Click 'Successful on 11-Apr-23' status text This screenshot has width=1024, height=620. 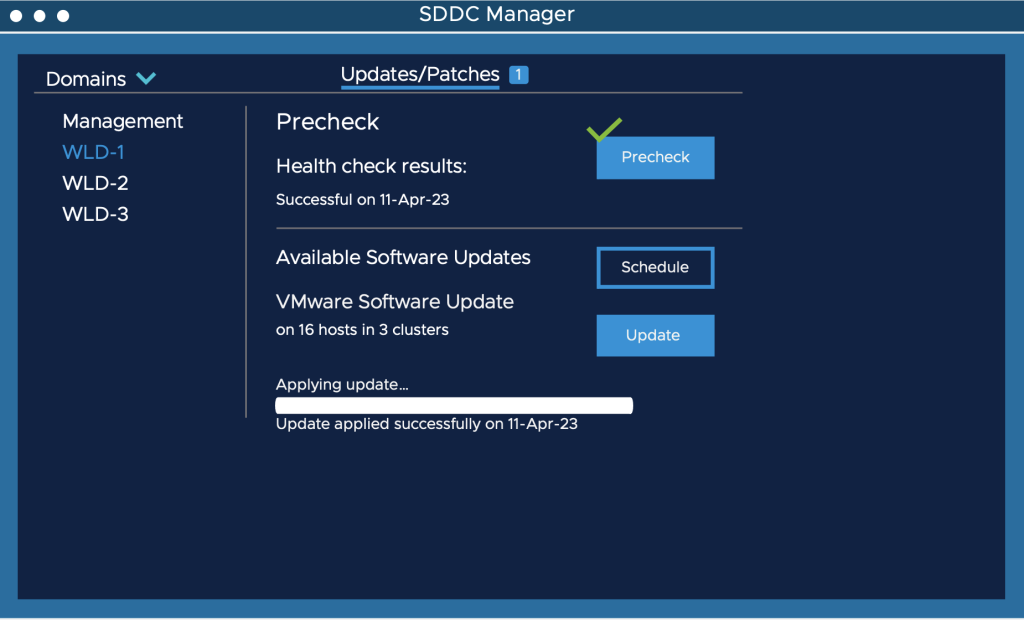[362, 199]
